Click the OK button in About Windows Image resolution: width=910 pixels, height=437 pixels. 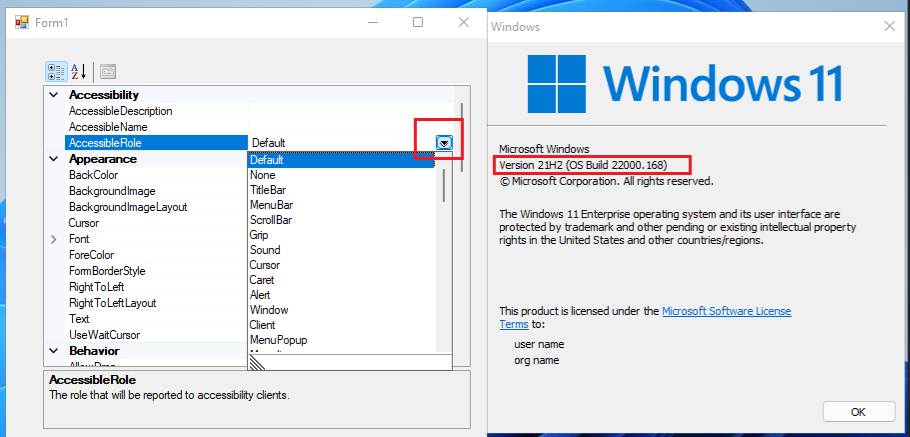coord(858,412)
